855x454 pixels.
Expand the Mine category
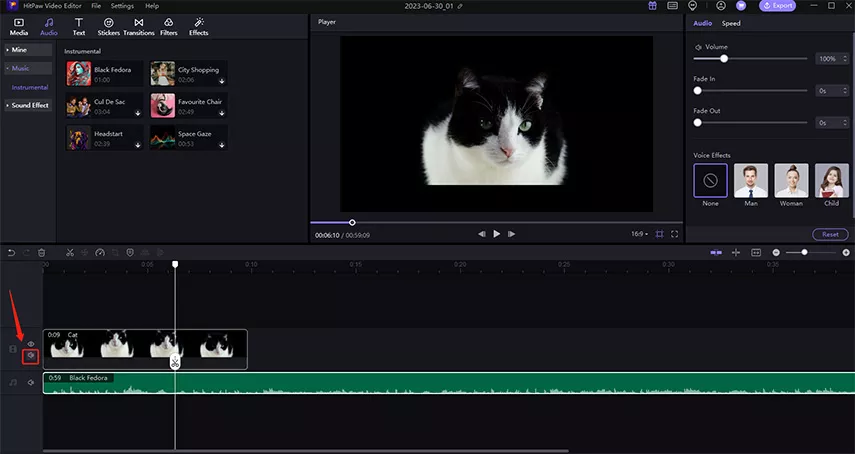click(x=19, y=49)
